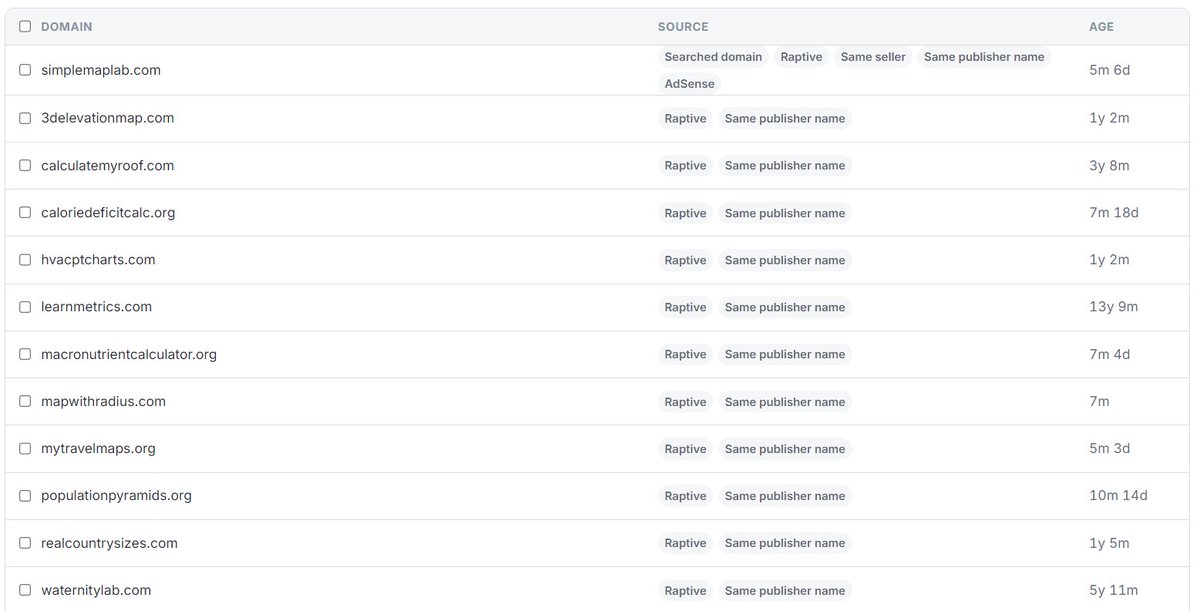Click the Searched domain tag on simplemaplab.com
The width and height of the screenshot is (1200, 611).
(713, 57)
